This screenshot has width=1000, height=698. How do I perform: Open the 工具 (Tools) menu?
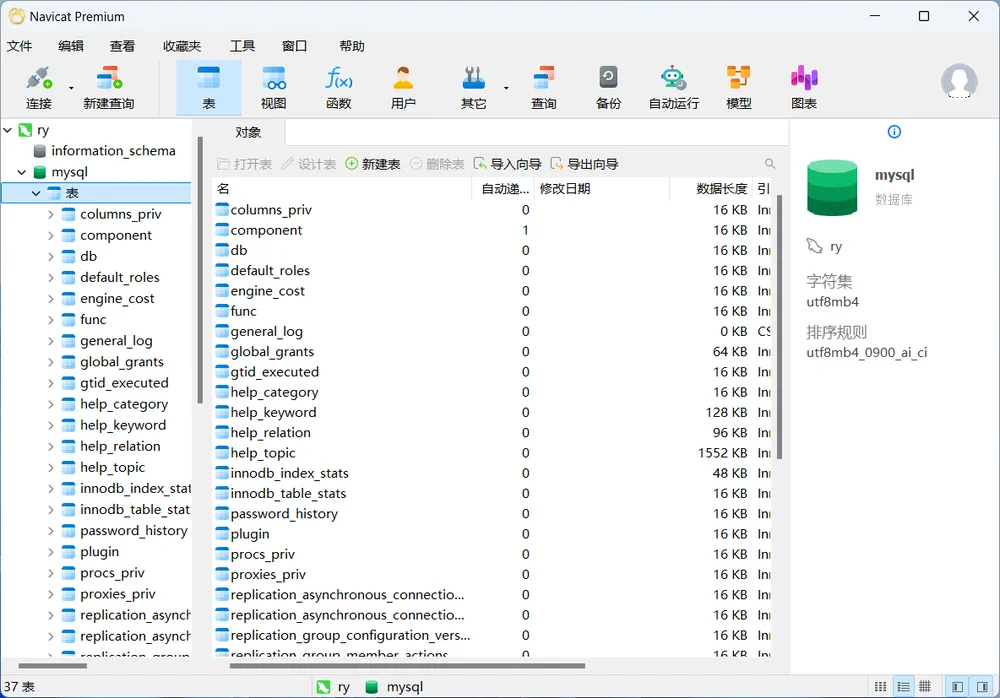pos(241,45)
